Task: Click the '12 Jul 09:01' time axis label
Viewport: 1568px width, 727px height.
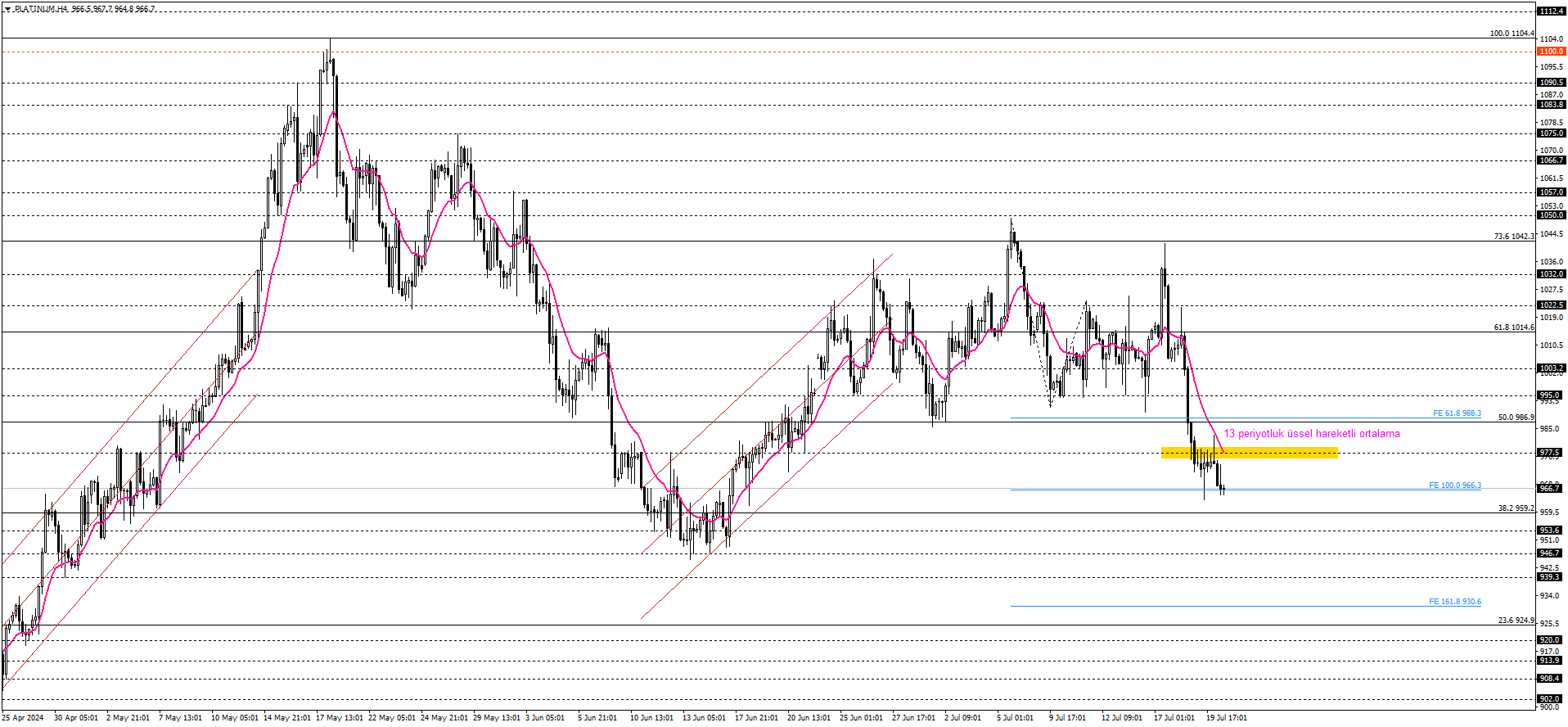Action: pyautogui.click(x=1122, y=718)
